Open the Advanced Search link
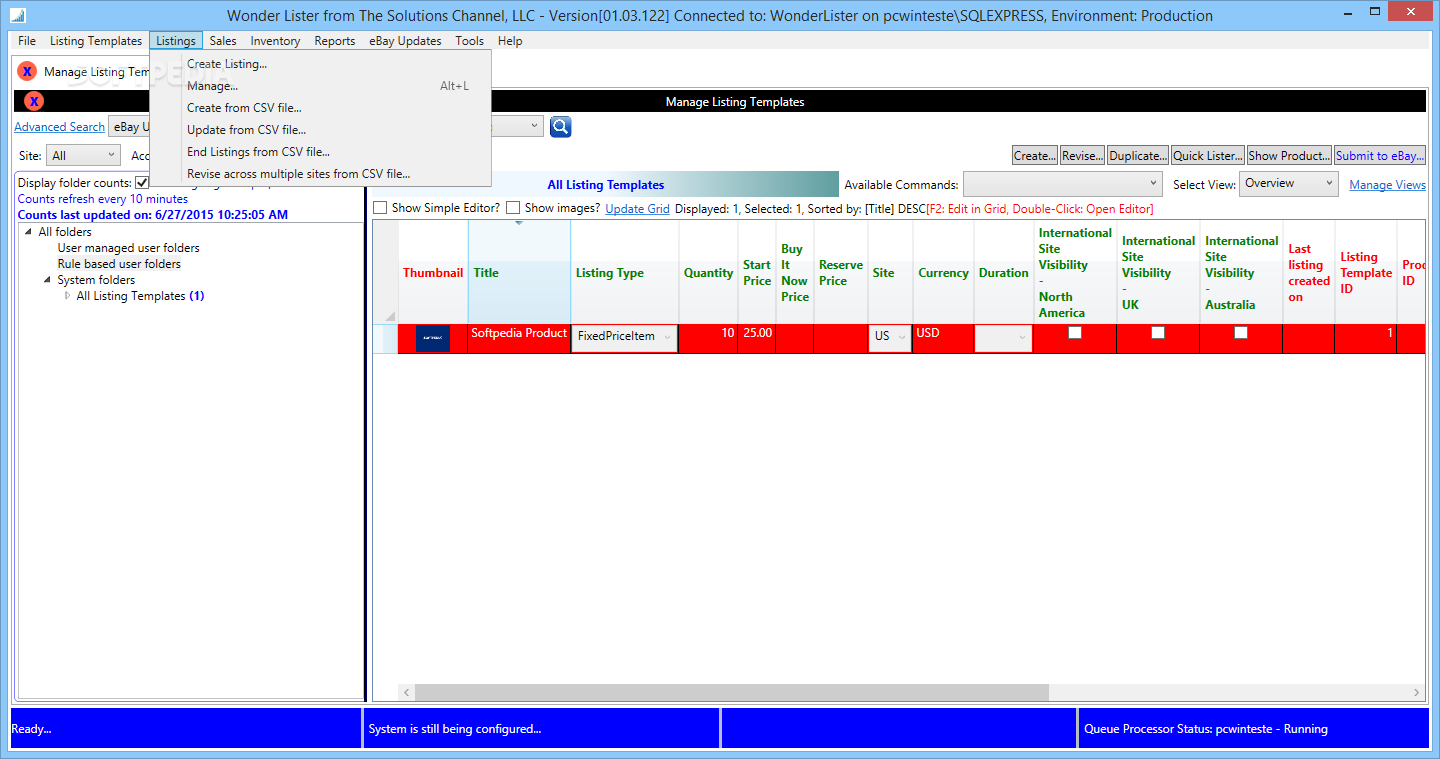Image resolution: width=1440 pixels, height=759 pixels. (59, 127)
